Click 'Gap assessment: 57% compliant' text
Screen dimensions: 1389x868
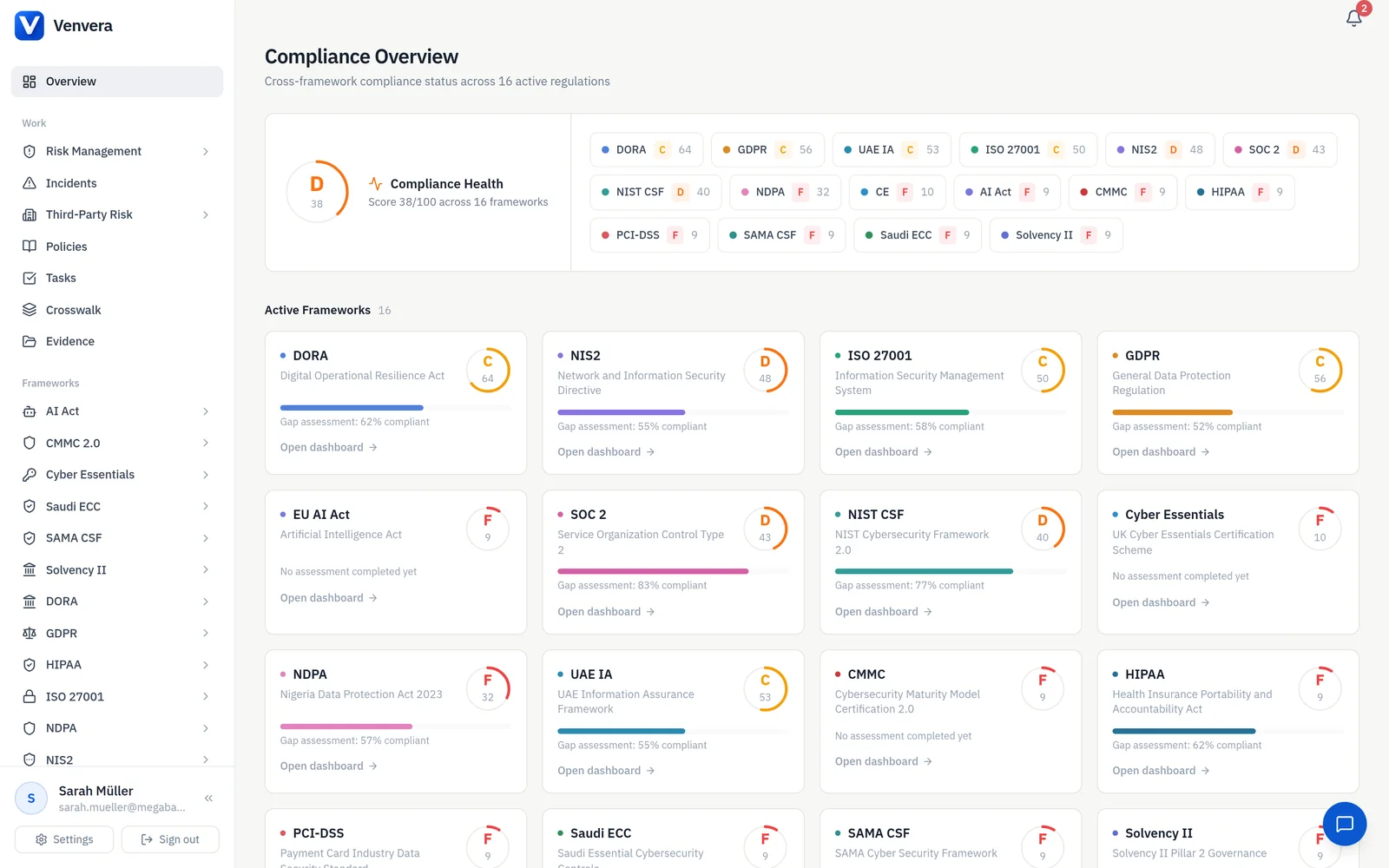tap(354, 740)
